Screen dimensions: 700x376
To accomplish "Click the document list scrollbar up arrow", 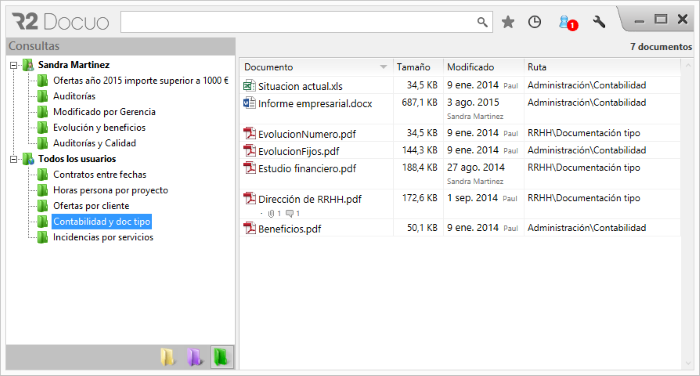I will pos(688,65).
